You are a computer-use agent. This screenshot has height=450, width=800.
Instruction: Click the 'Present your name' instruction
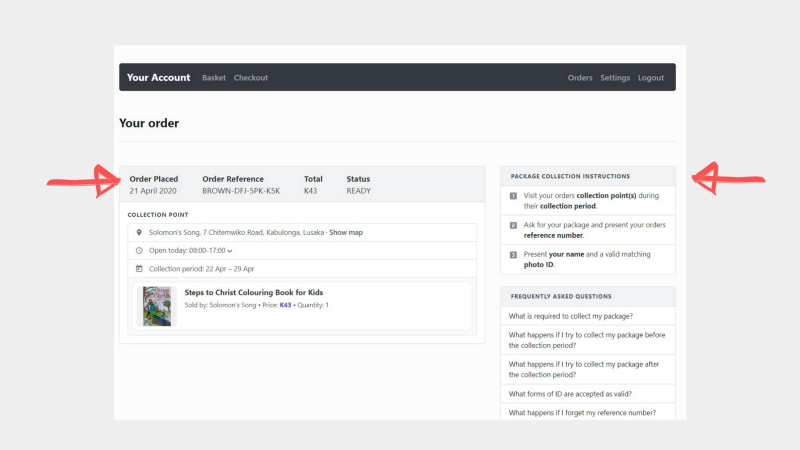587,259
